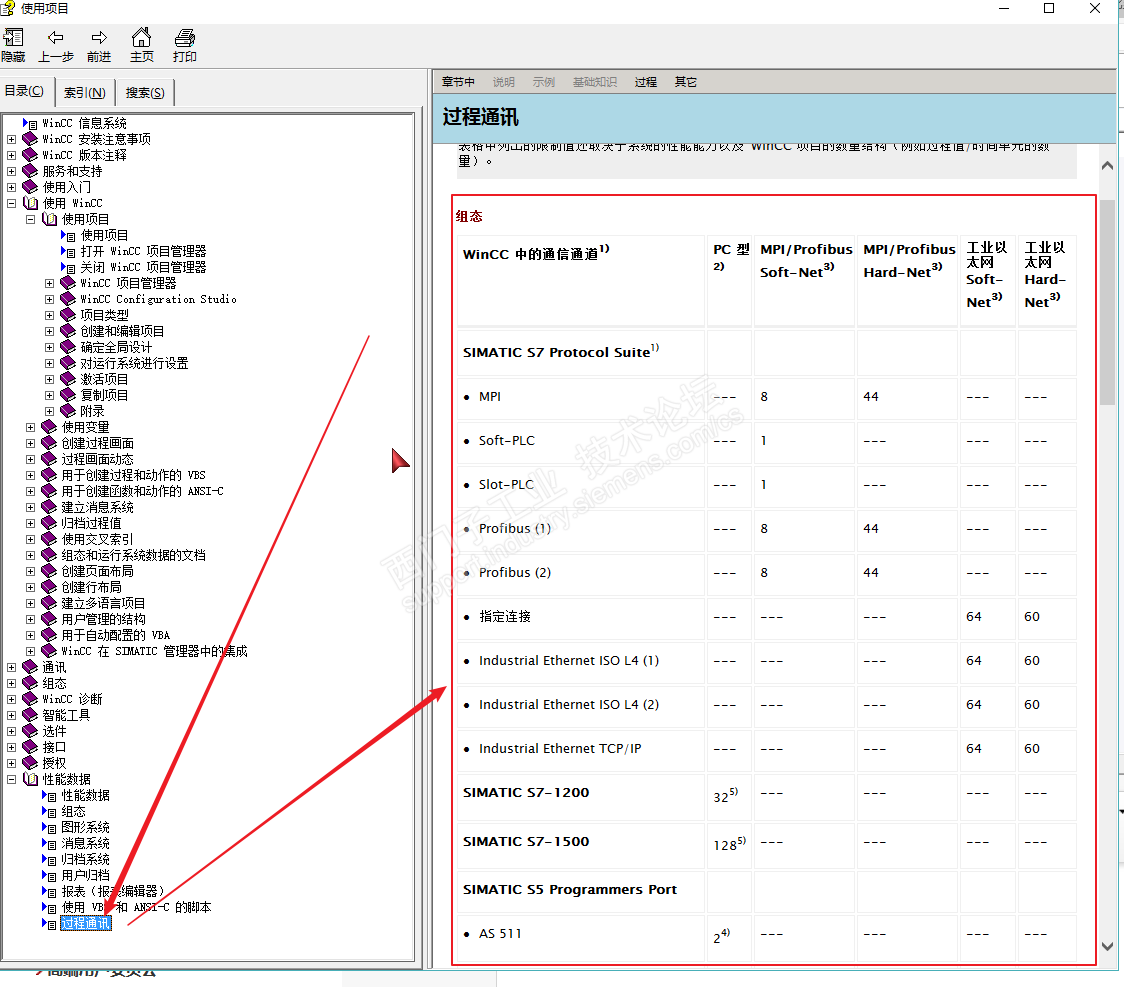Click the book icon beside WinCC 诊断
This screenshot has width=1124, height=987.
pos(30,699)
